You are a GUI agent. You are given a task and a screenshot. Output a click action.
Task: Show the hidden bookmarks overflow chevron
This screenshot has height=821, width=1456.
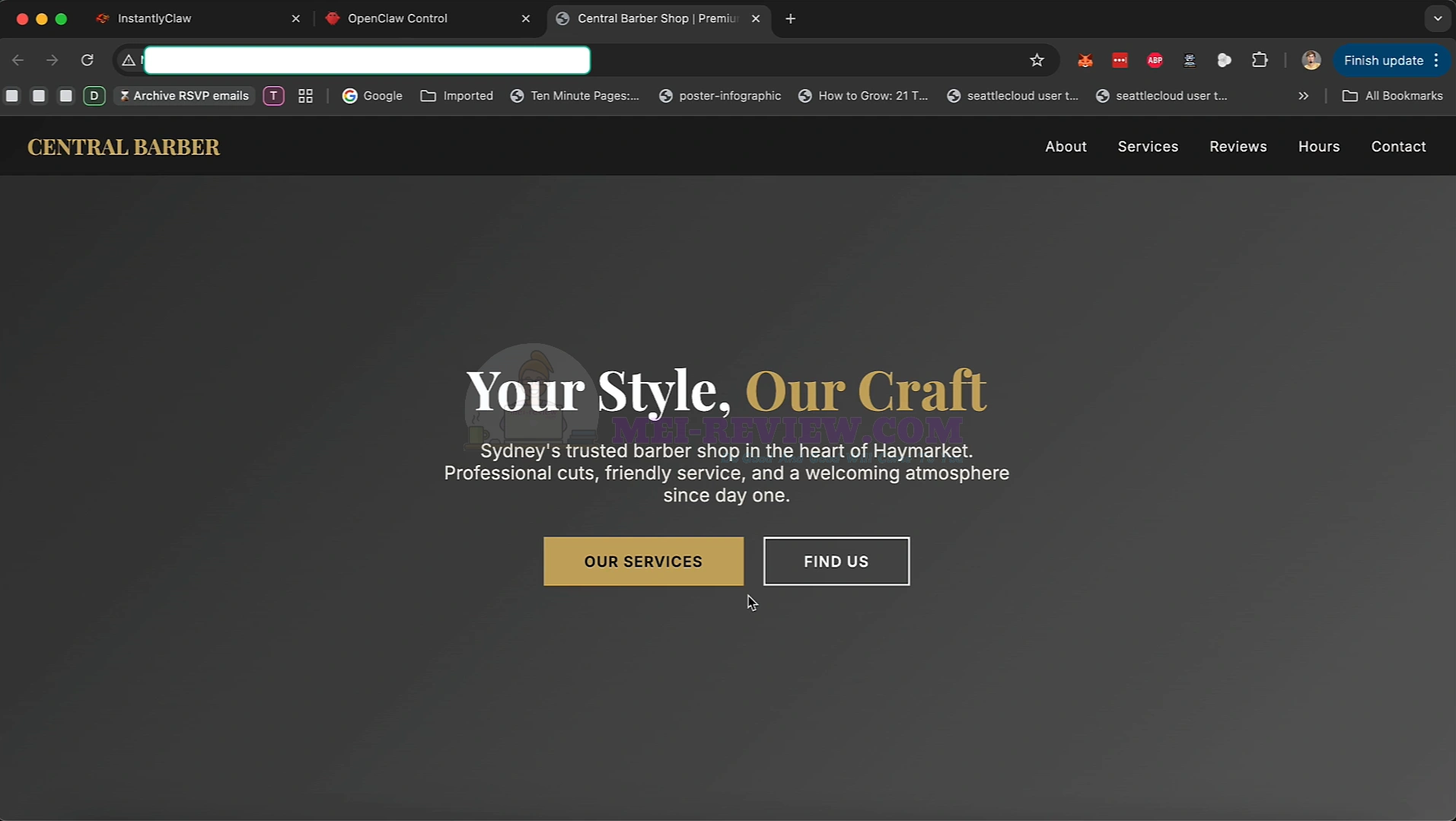[x=1303, y=96]
